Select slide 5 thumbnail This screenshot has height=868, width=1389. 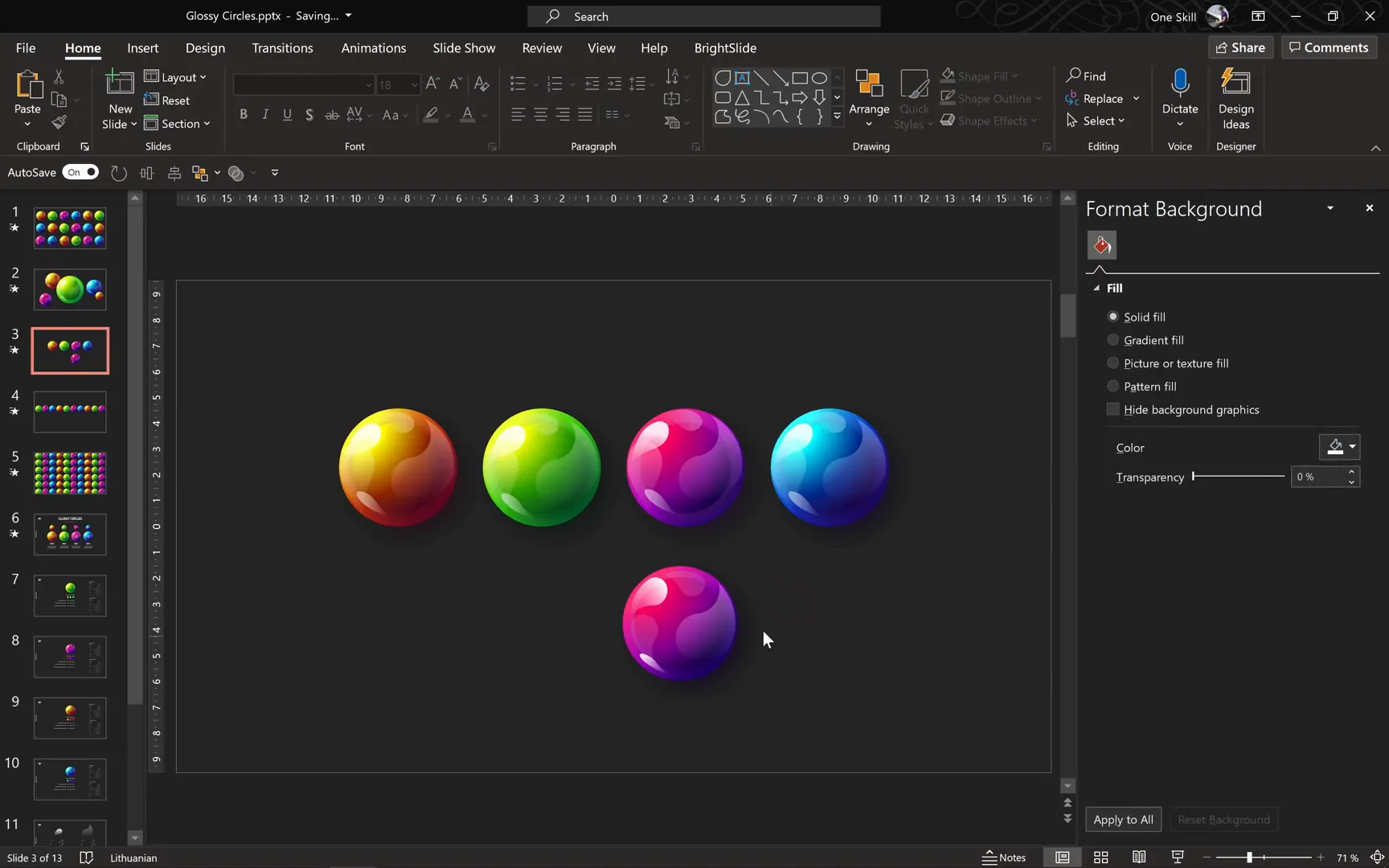point(70,473)
